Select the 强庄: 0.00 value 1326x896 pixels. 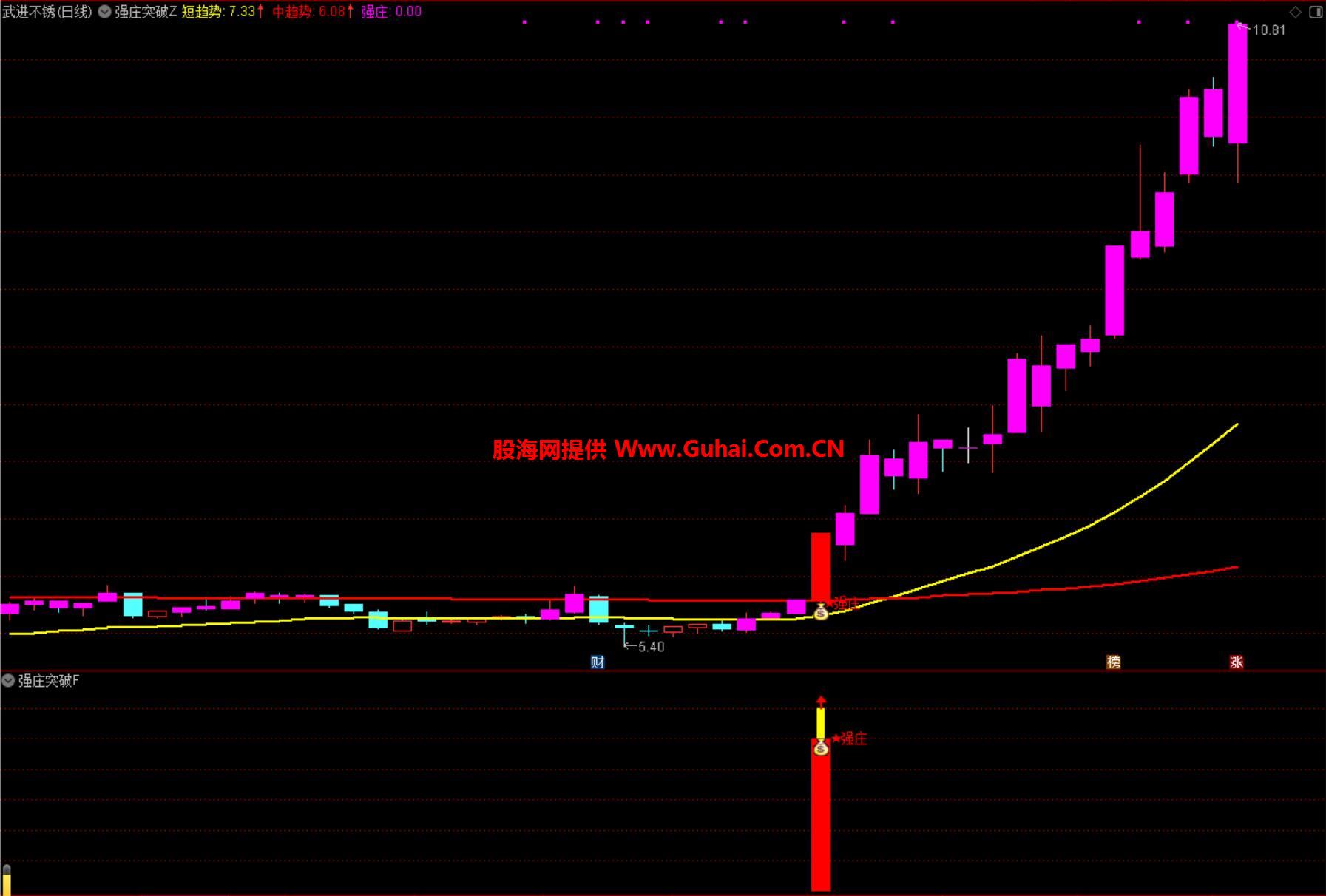[391, 12]
